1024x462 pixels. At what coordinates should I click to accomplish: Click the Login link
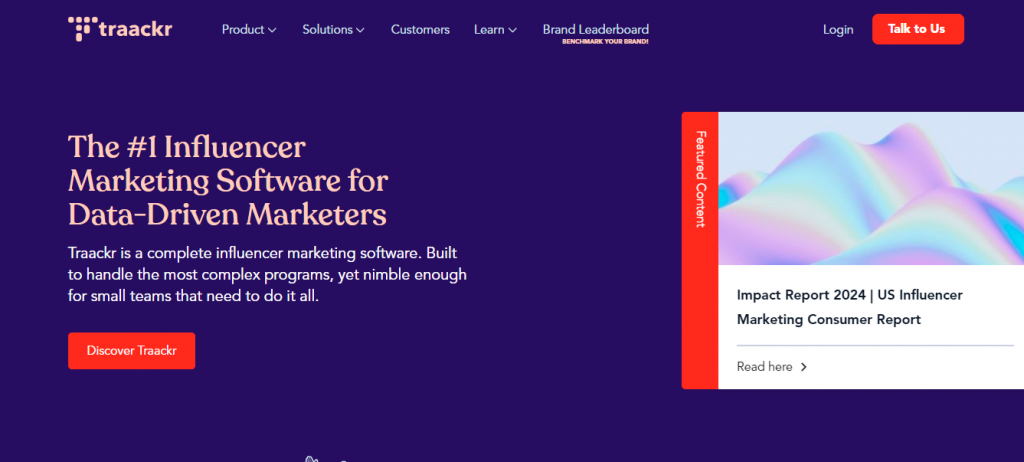point(838,29)
